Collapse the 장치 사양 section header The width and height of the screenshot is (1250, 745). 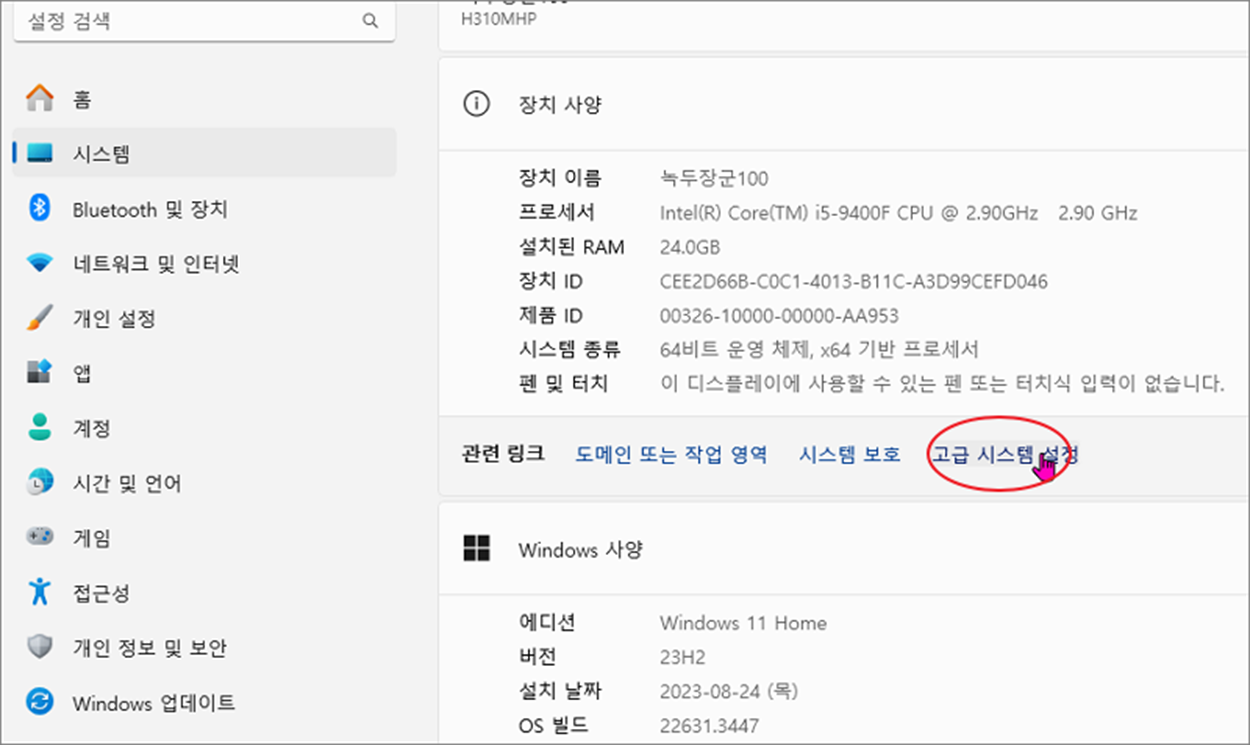(x=844, y=104)
